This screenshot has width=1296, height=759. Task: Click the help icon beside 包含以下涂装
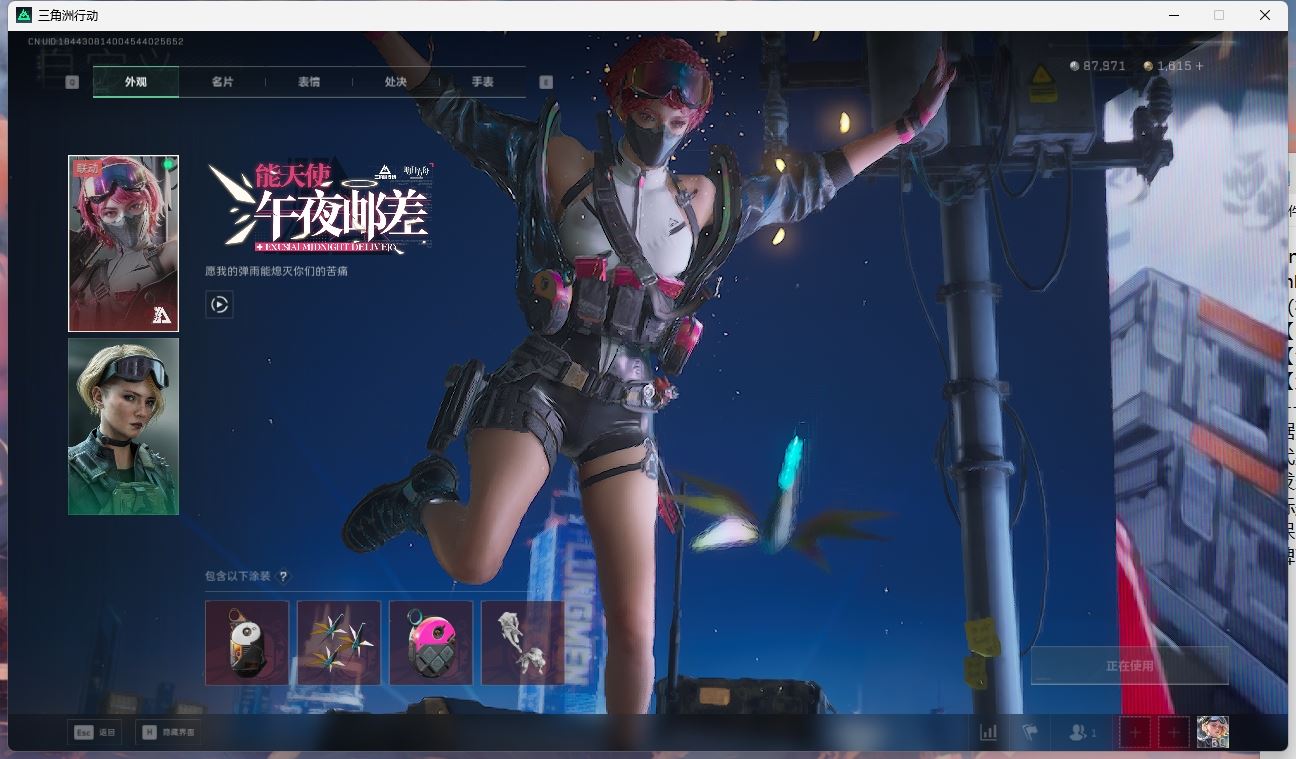tap(283, 576)
